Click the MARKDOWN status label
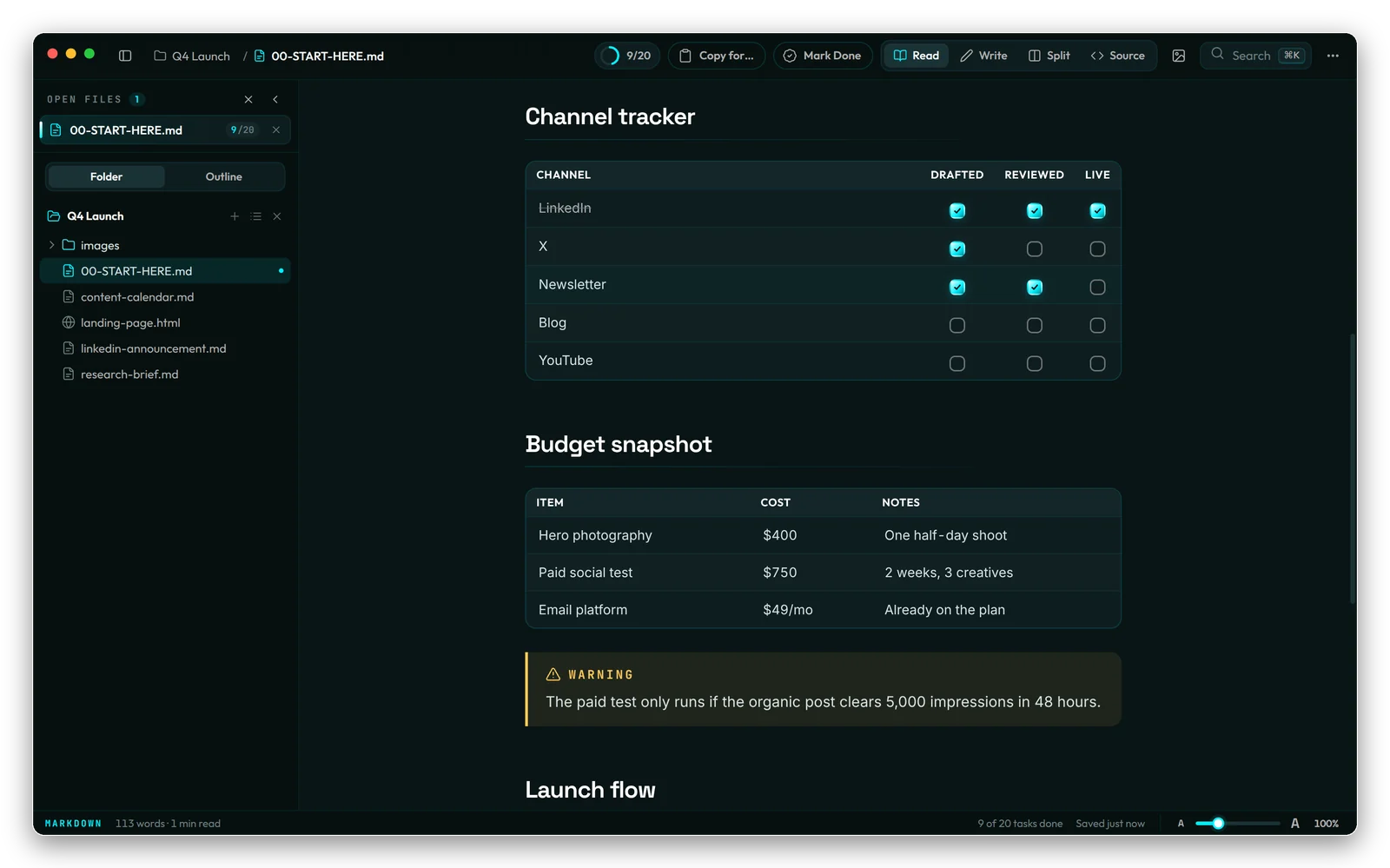The image size is (1390, 868). coord(73,824)
